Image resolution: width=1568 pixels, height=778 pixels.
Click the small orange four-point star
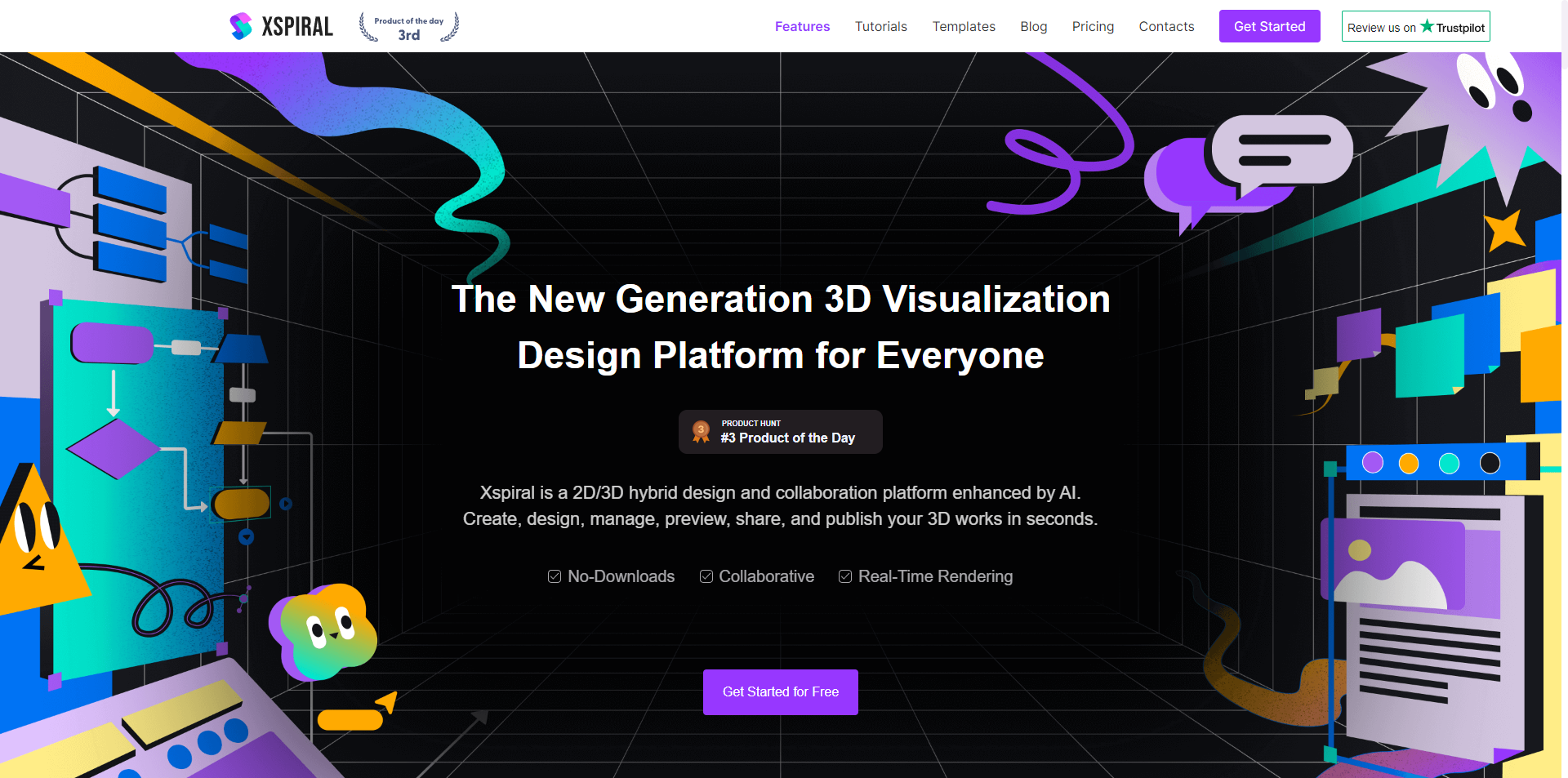coord(1504,230)
